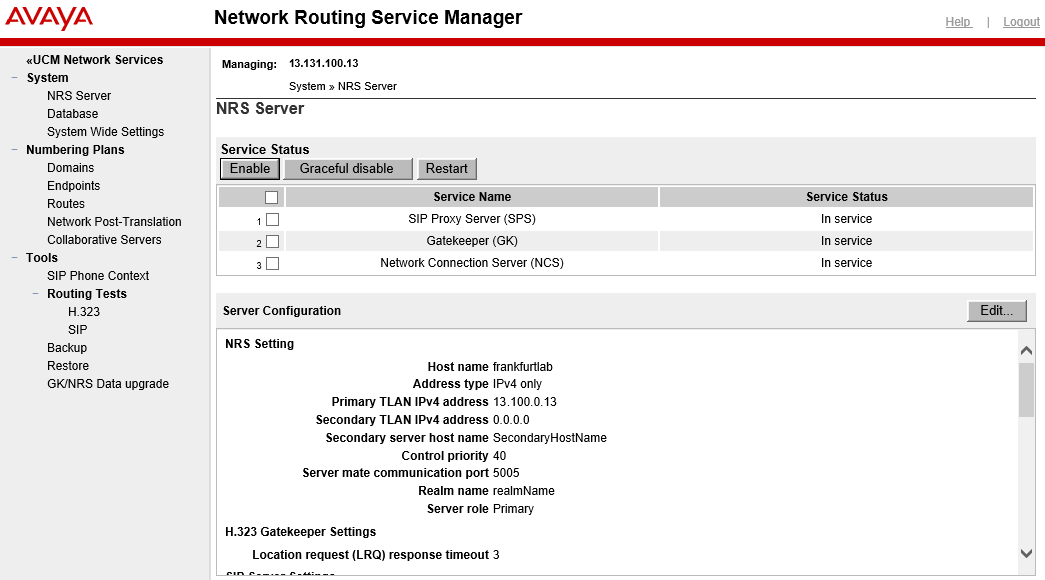This screenshot has width=1045, height=580.
Task: Click the Numbering Plans heading
Action: pos(75,149)
